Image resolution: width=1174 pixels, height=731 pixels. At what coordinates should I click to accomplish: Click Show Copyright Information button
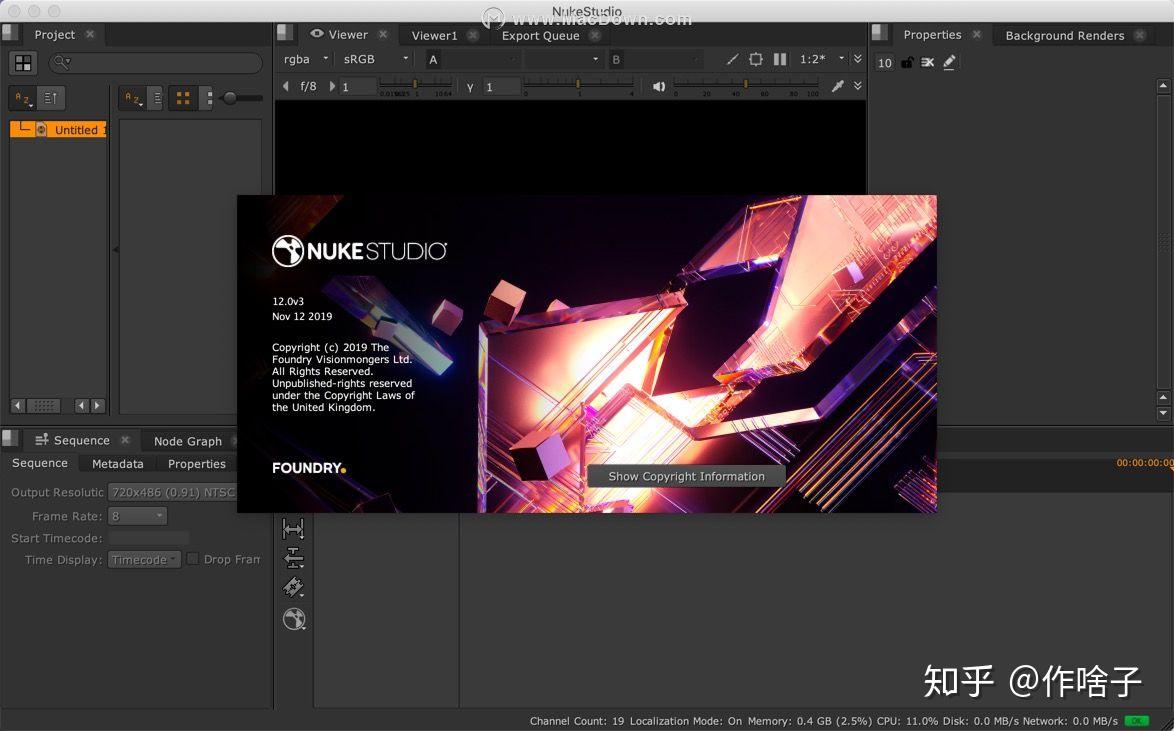pyautogui.click(x=687, y=476)
